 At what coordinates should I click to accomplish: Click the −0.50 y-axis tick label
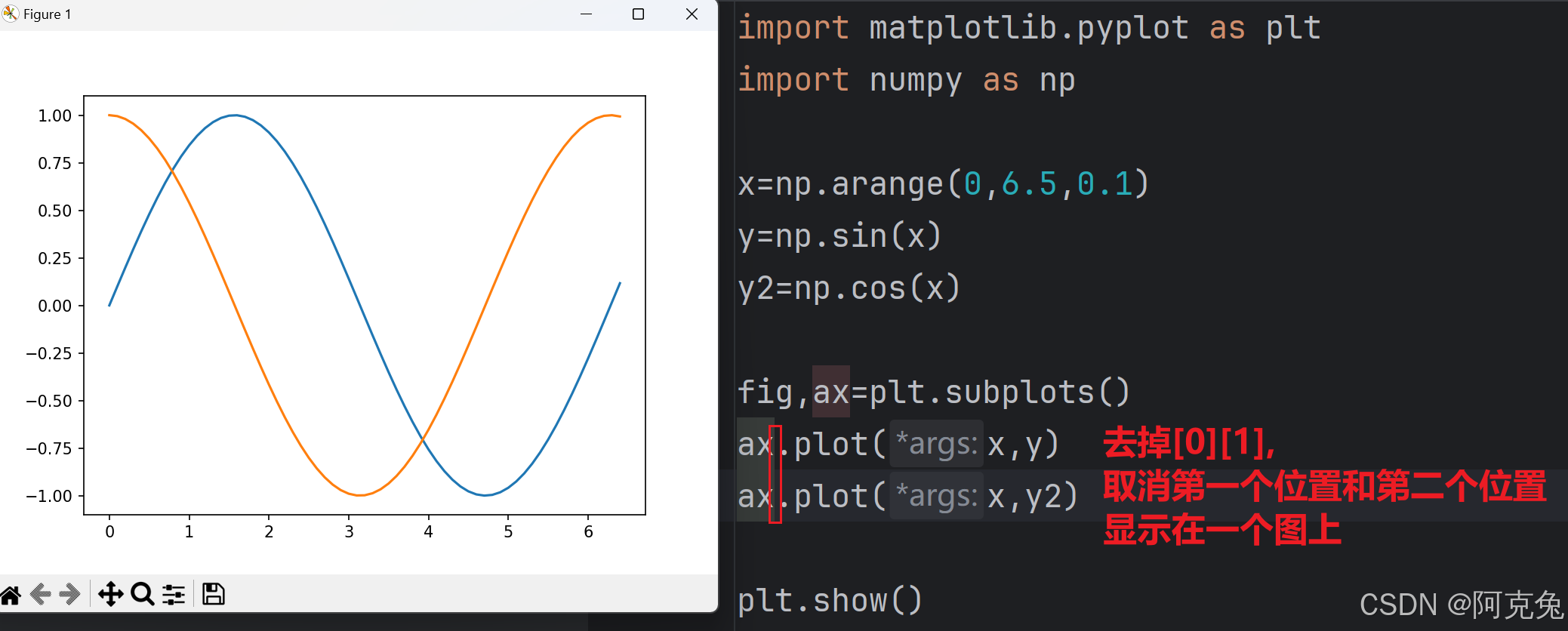tap(49, 401)
